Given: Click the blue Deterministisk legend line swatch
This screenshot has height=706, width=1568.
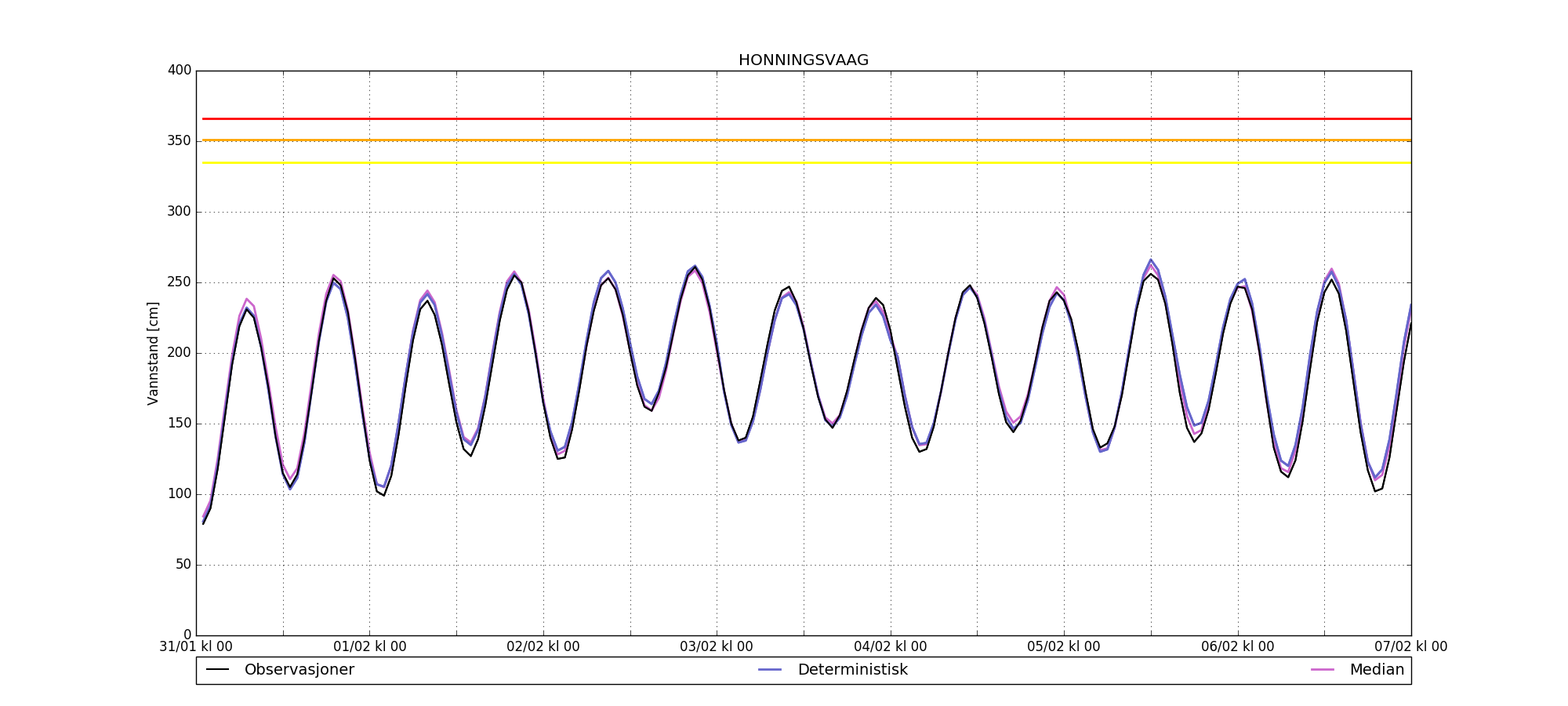Looking at the screenshot, I should pos(770,670).
